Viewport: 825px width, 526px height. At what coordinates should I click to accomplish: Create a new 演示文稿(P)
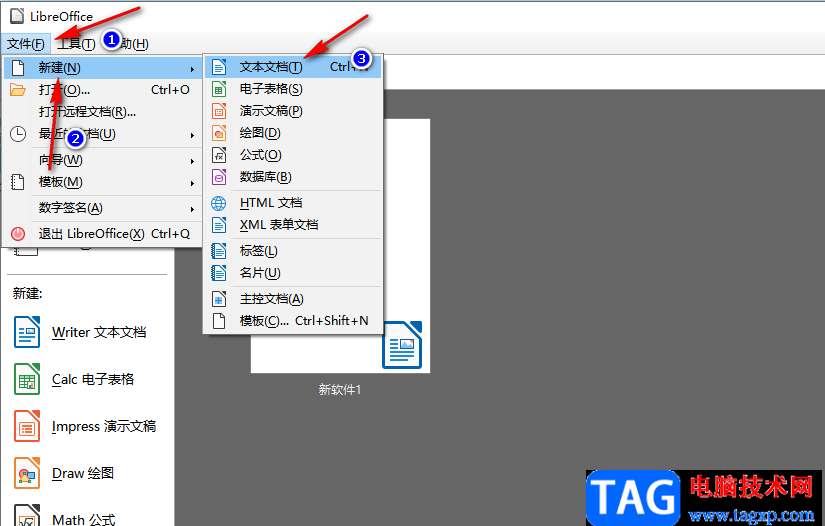(x=293, y=111)
